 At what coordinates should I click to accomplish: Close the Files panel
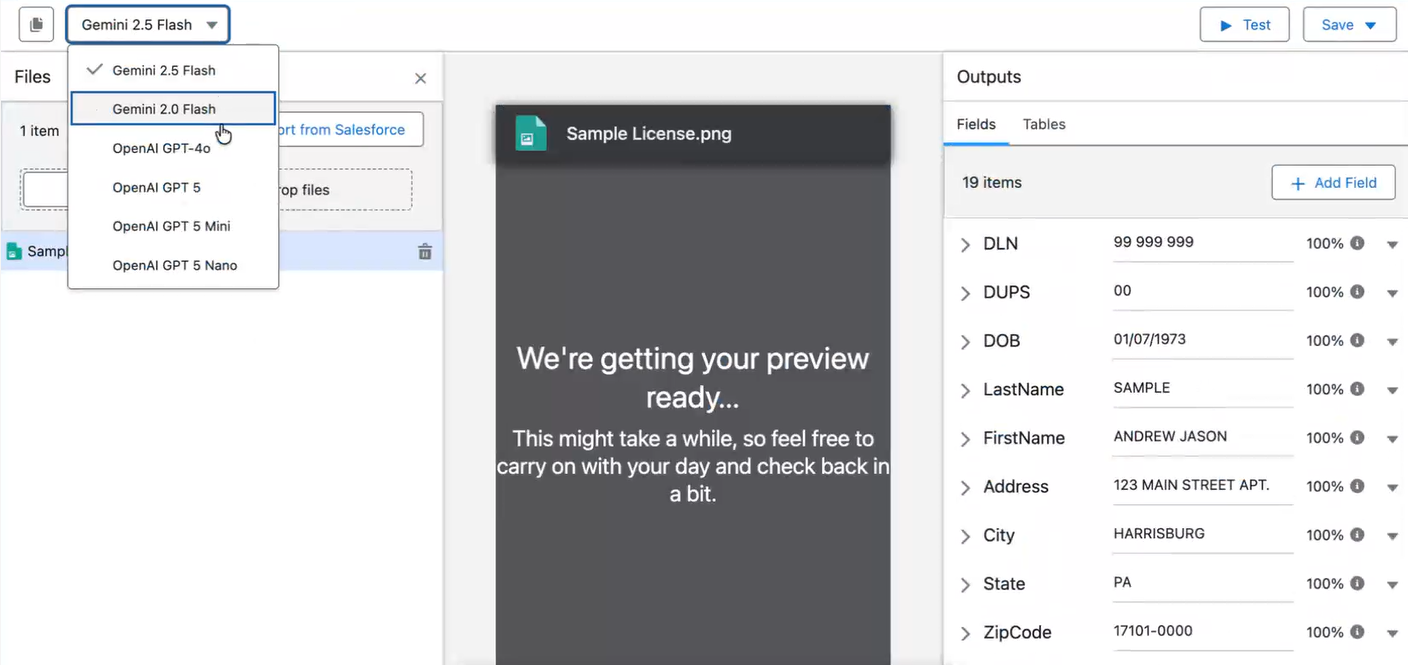pyautogui.click(x=420, y=78)
